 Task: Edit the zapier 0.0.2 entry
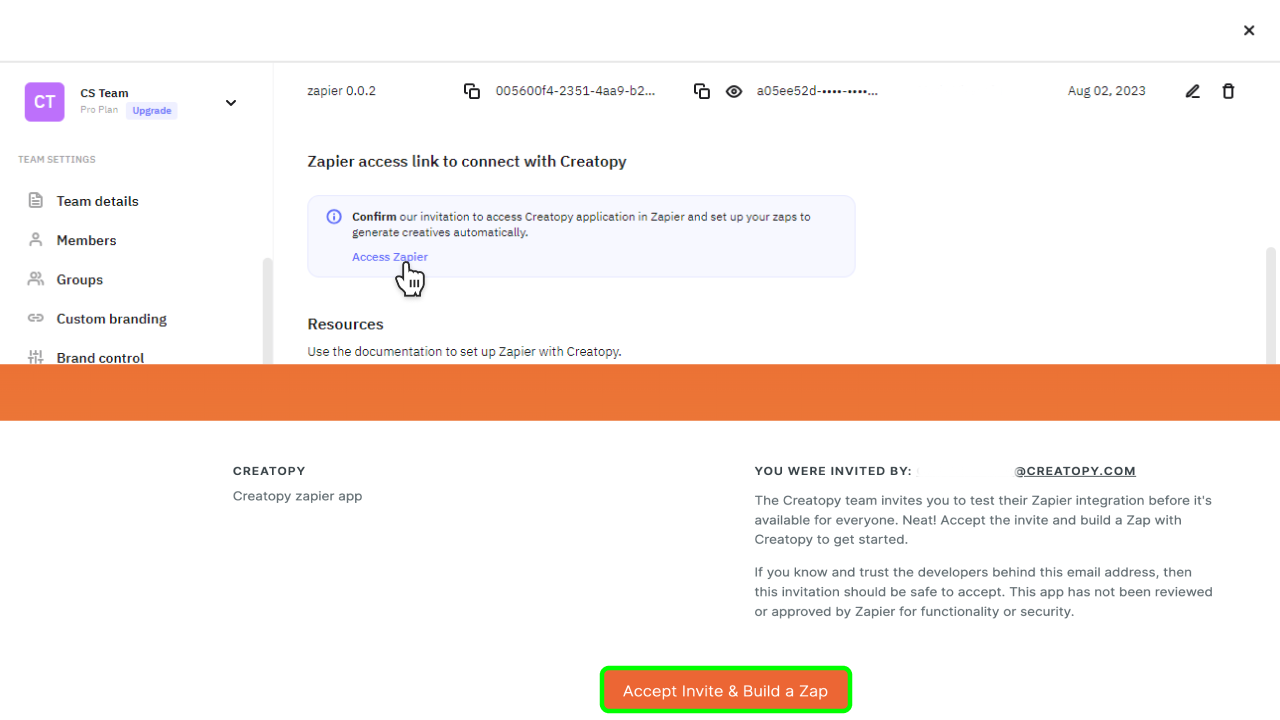[1192, 91]
